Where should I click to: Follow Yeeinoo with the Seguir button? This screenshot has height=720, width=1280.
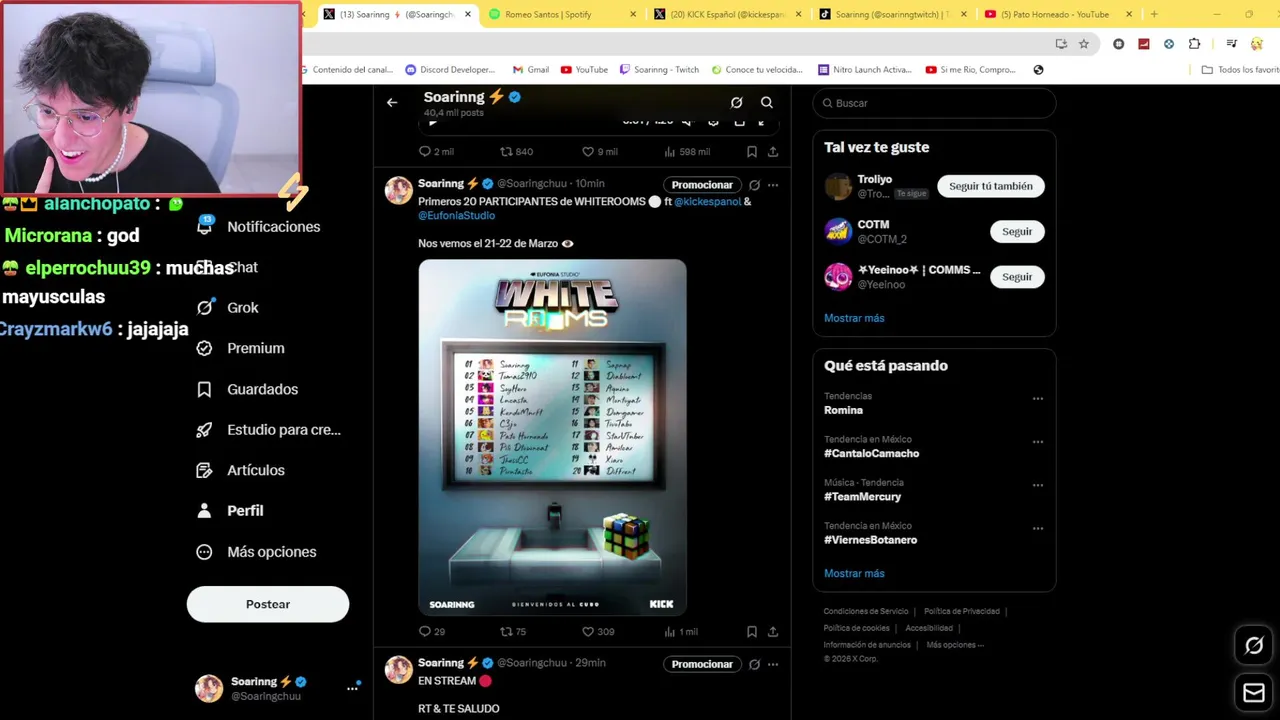pyautogui.click(x=1017, y=277)
